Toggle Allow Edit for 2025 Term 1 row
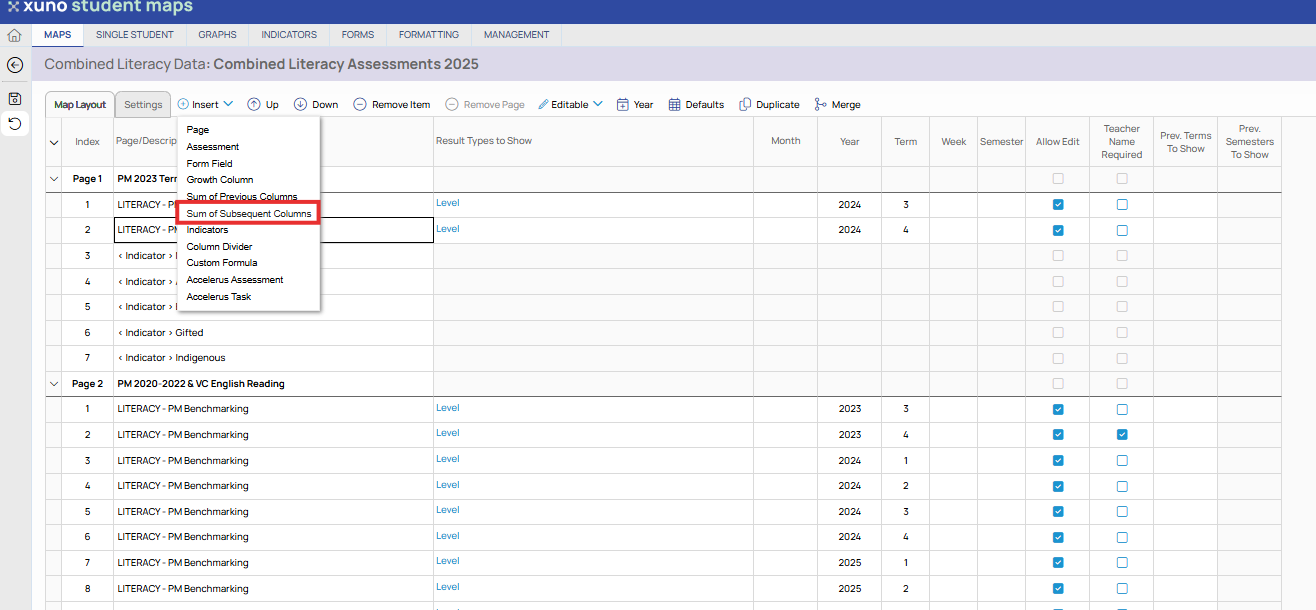The image size is (1316, 610). (x=1058, y=562)
